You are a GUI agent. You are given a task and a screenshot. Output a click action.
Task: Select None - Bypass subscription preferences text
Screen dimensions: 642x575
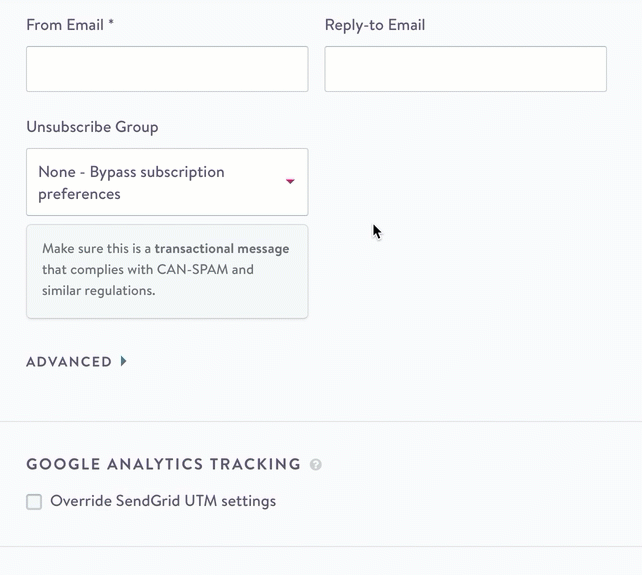131,183
